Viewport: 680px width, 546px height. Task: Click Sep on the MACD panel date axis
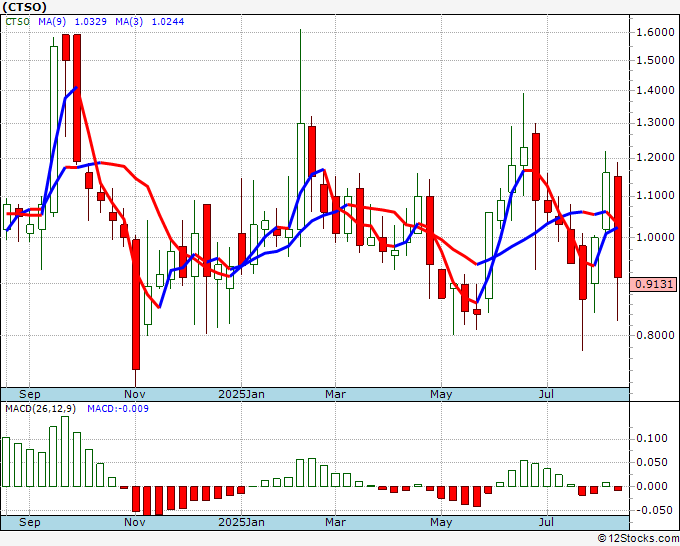tap(29, 522)
